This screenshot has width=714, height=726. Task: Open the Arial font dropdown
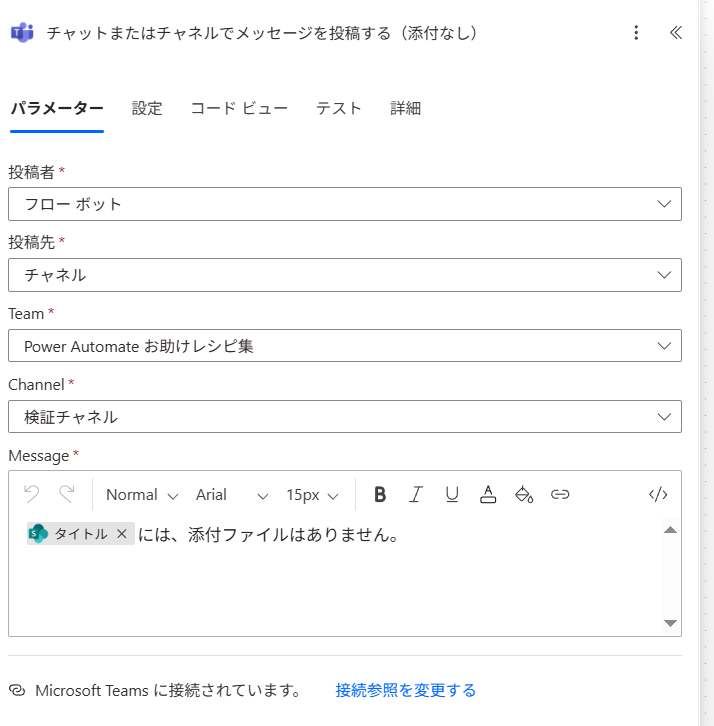232,494
